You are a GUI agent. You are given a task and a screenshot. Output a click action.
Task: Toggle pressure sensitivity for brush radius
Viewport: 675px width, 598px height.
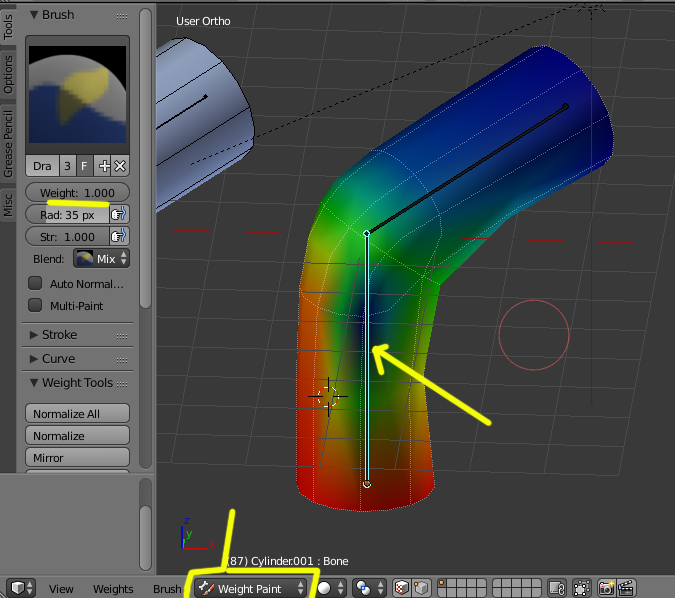coord(119,214)
